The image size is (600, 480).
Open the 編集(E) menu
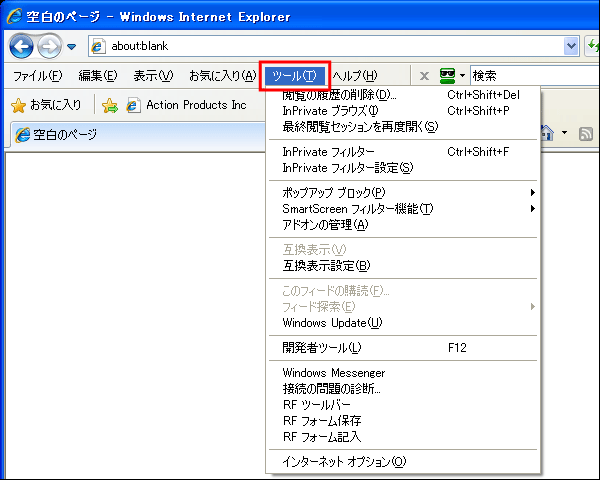(x=98, y=76)
